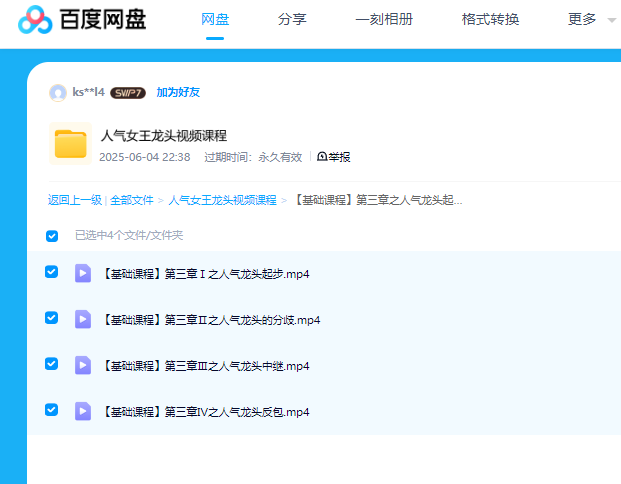Open 人气女王龙头视频课程 breadcrumb folder
Viewport: 621px width, 484px height.
222,200
